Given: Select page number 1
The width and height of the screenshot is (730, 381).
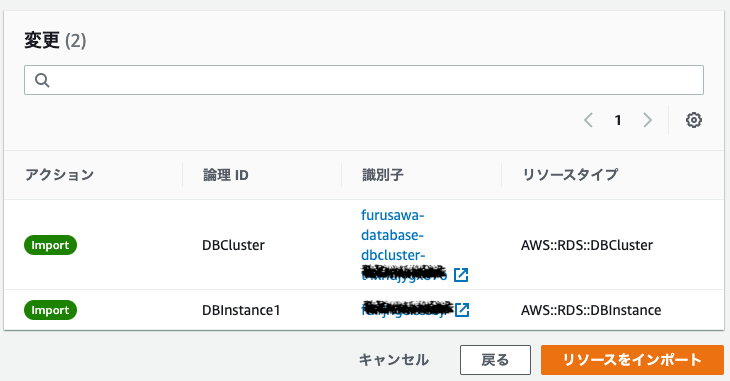Looking at the screenshot, I should (x=618, y=120).
